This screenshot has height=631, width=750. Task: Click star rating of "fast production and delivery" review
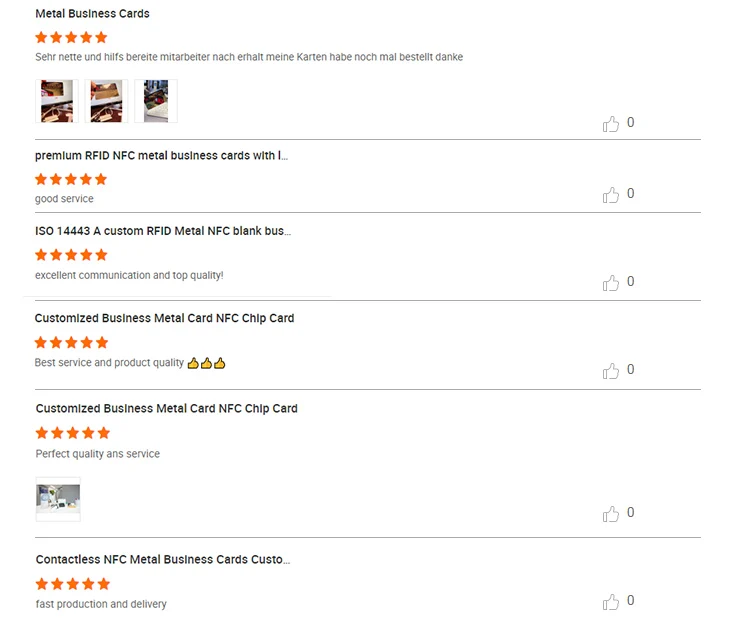pyautogui.click(x=72, y=584)
